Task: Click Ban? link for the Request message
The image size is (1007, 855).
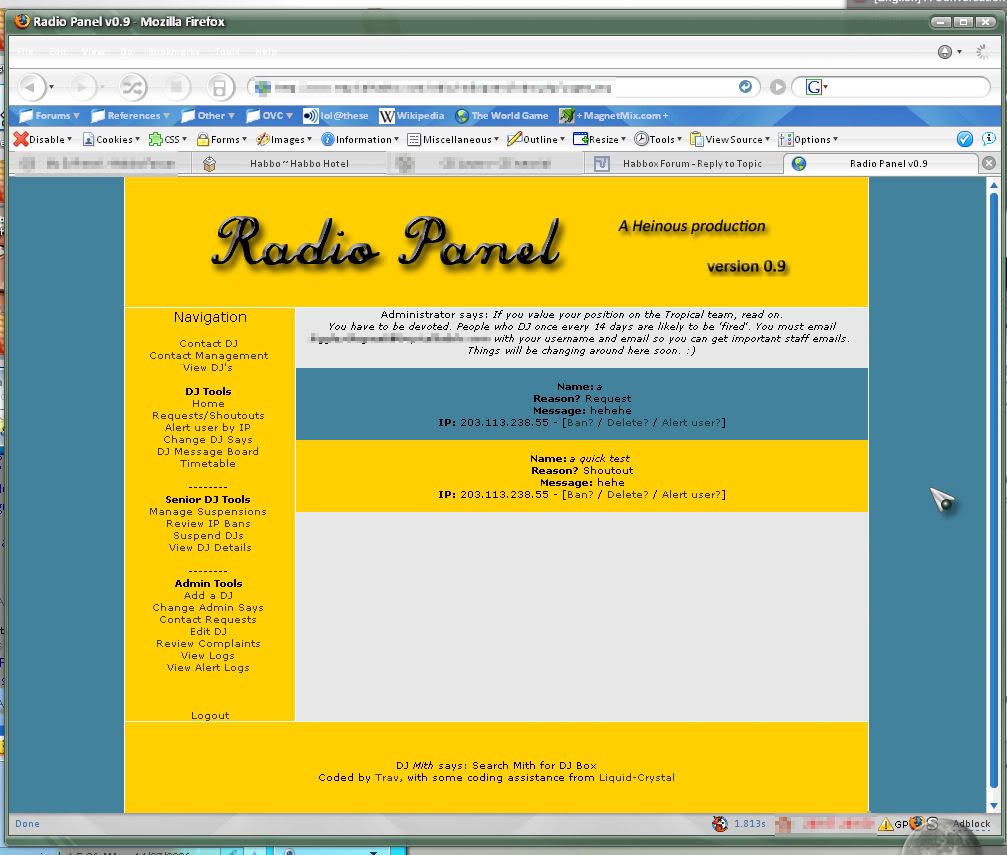Action: (580, 423)
